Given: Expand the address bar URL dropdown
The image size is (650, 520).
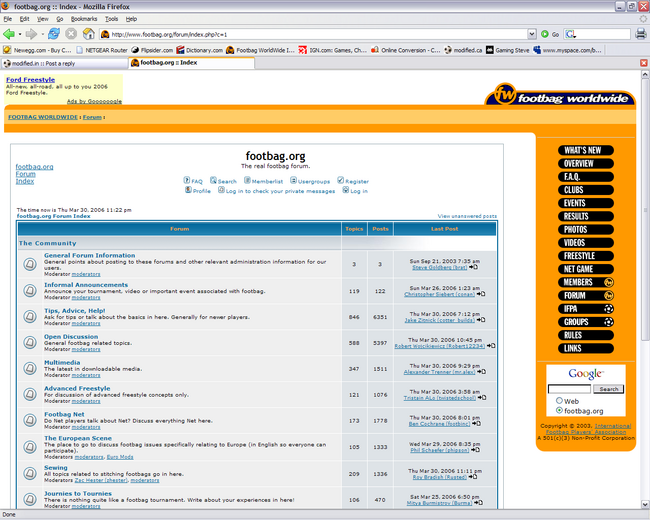Looking at the screenshot, I should 532,34.
